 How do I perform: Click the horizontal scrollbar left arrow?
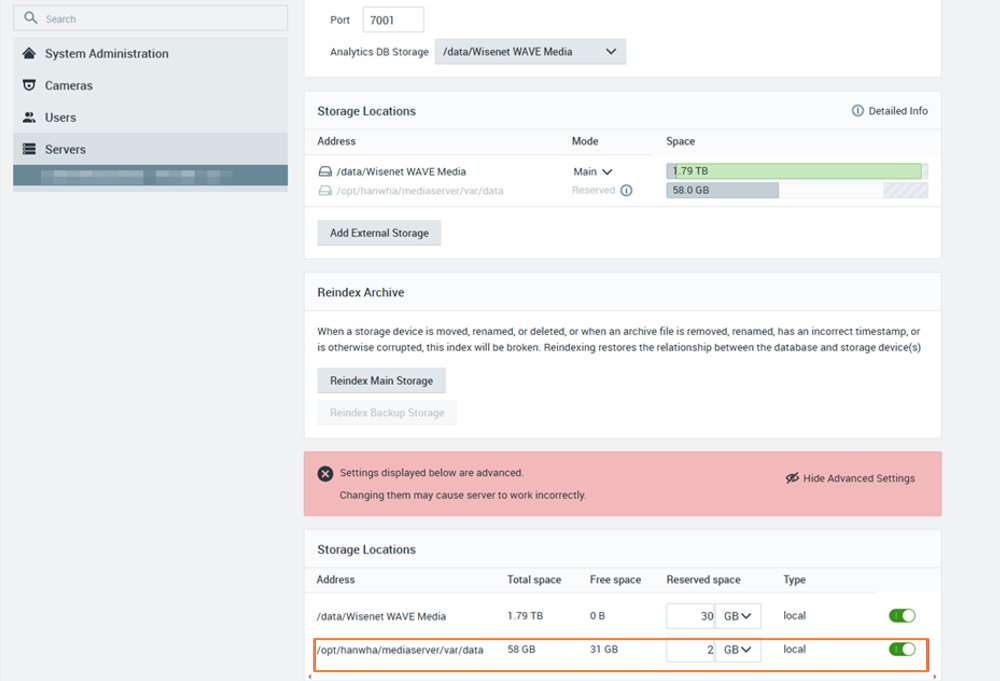310,677
